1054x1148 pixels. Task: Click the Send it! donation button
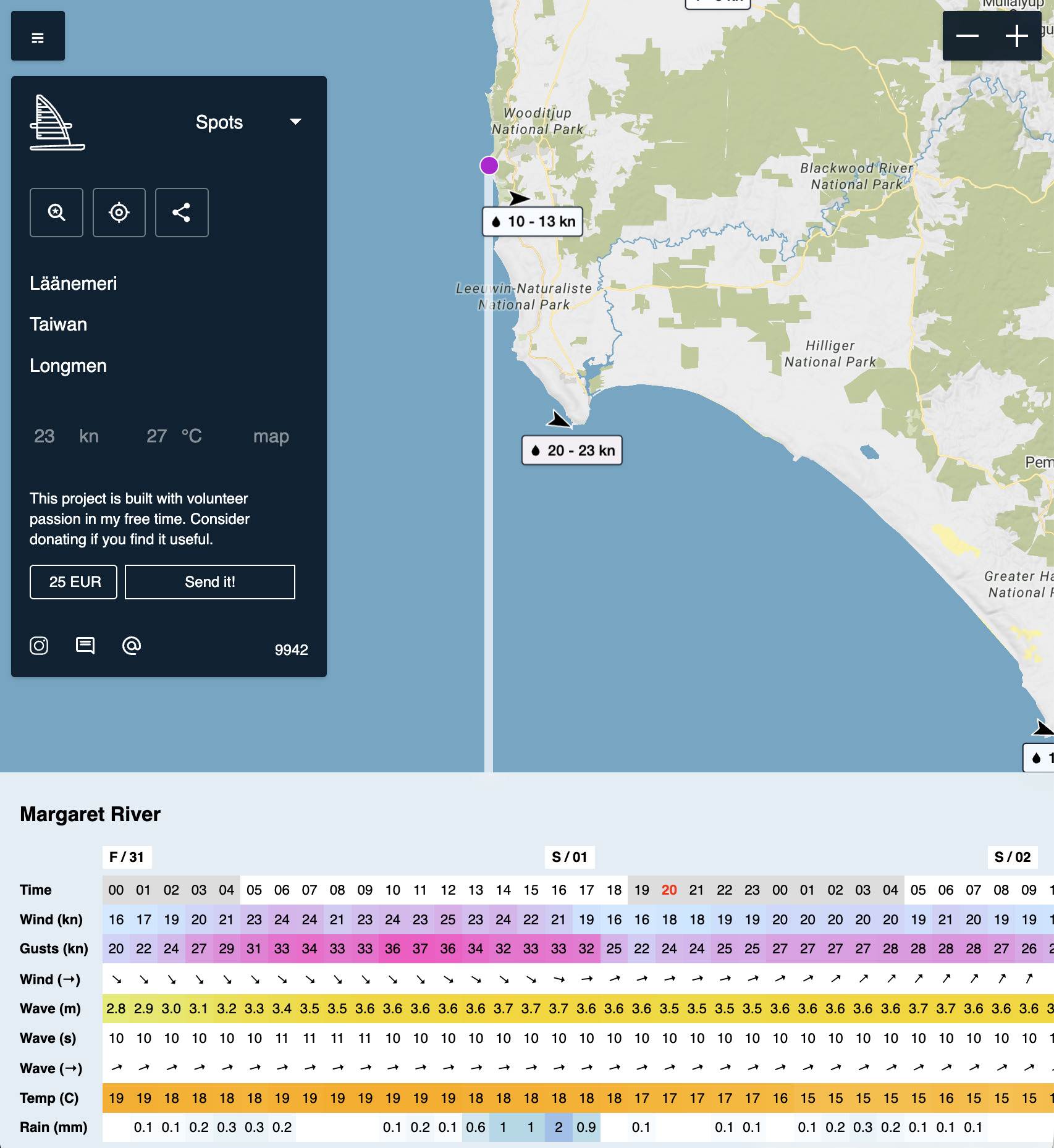210,581
